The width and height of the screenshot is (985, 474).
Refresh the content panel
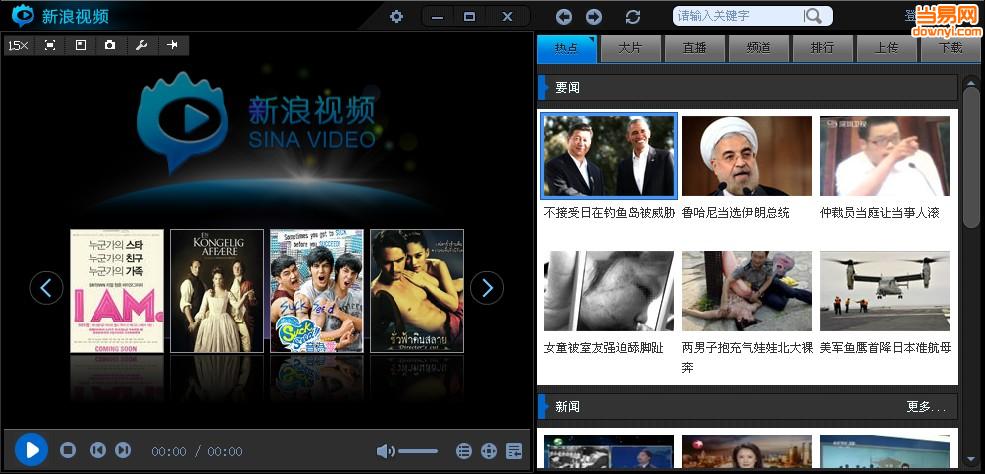coord(633,17)
